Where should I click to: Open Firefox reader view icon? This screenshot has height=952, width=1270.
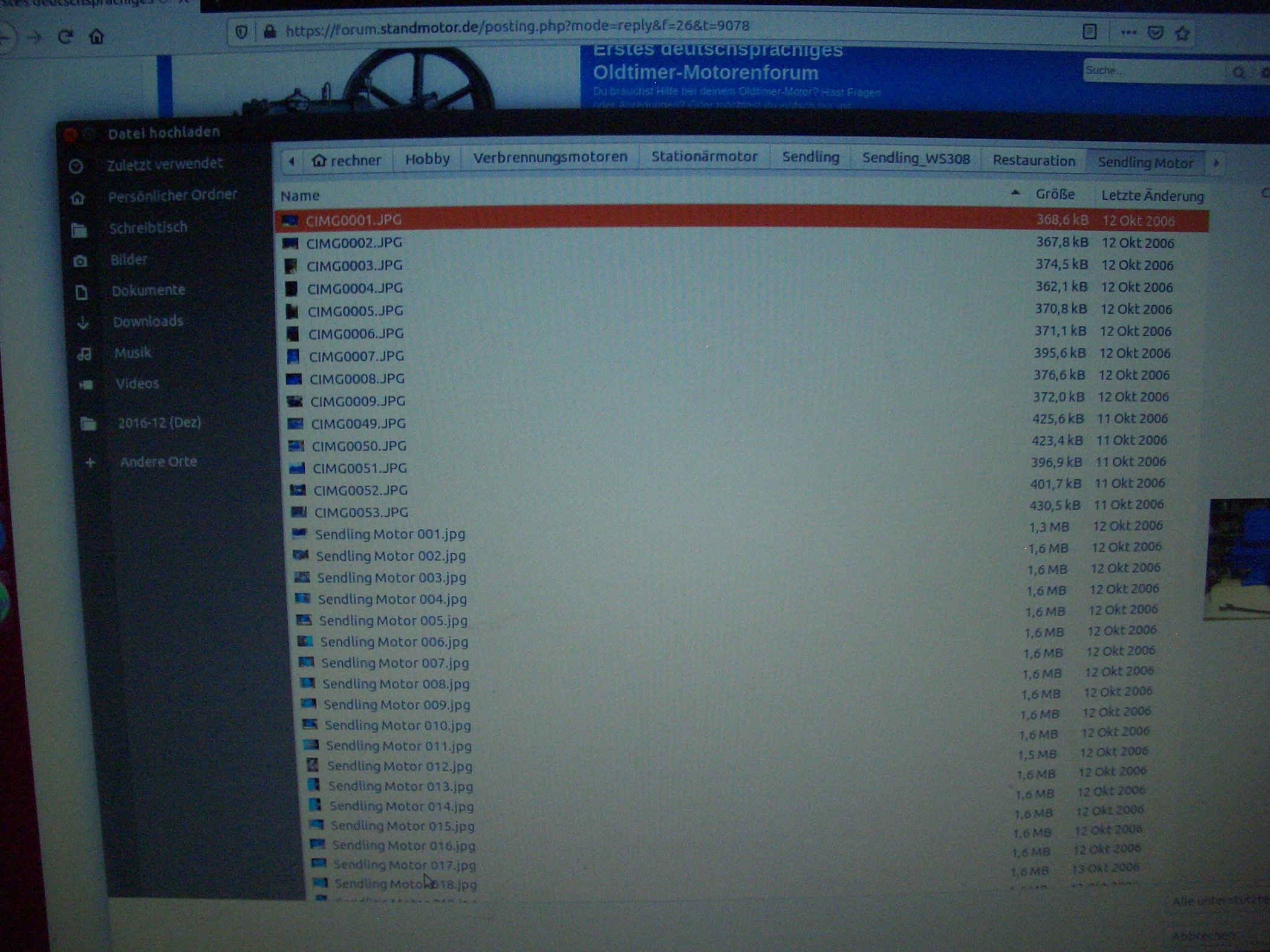pos(1089,32)
